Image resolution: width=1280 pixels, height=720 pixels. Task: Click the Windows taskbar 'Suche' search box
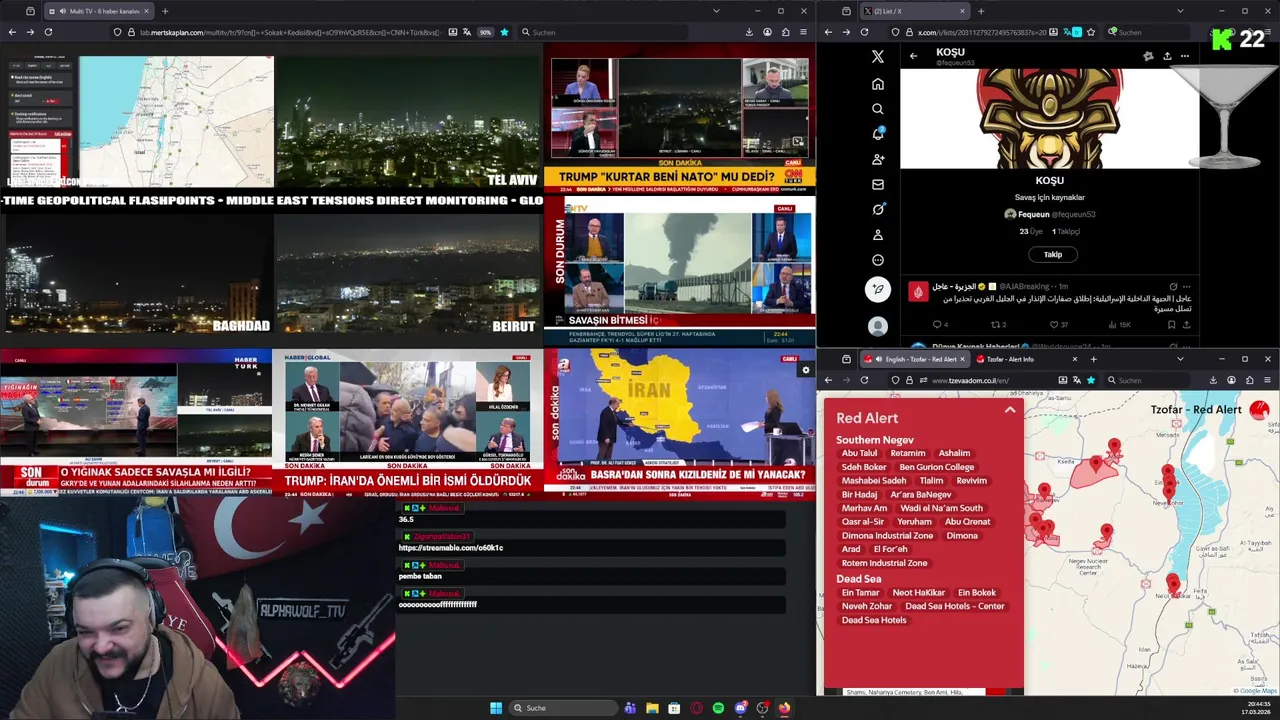click(563, 708)
